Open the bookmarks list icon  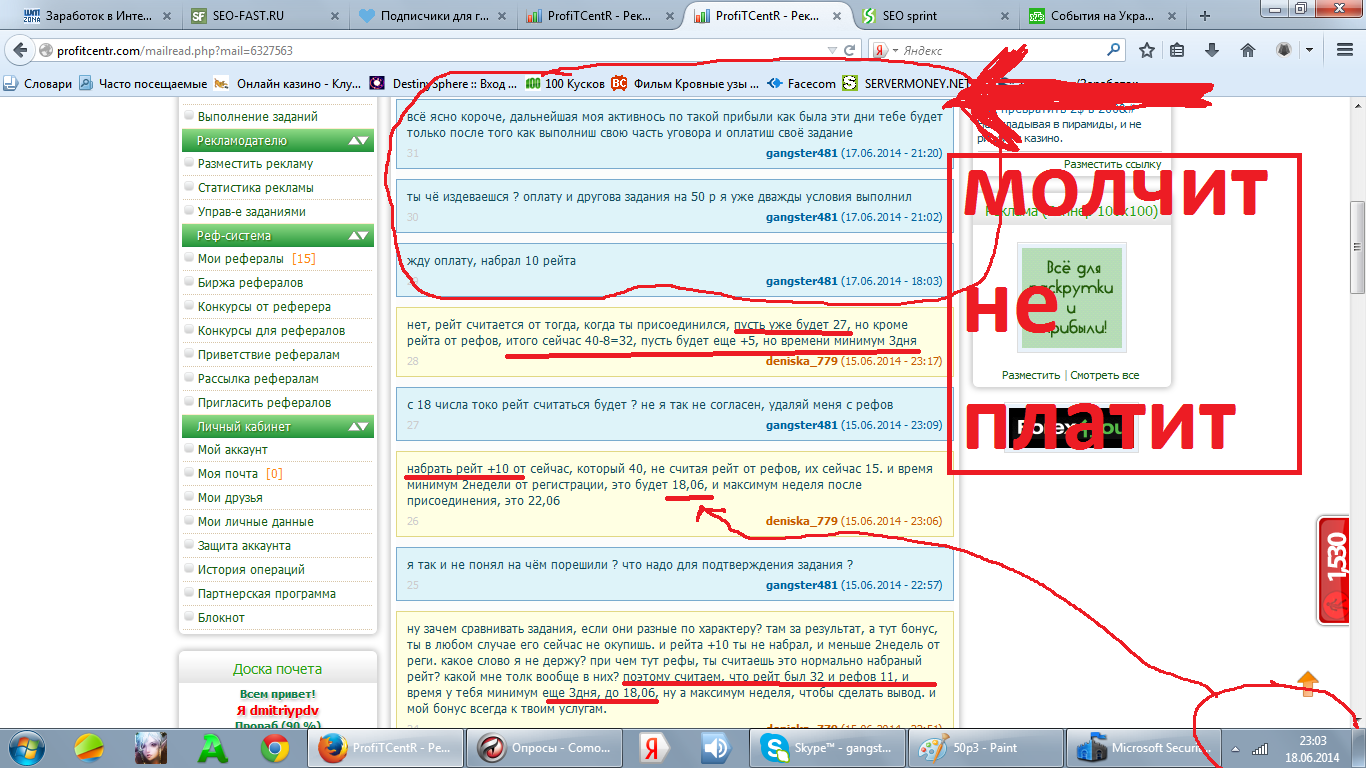(x=1178, y=50)
